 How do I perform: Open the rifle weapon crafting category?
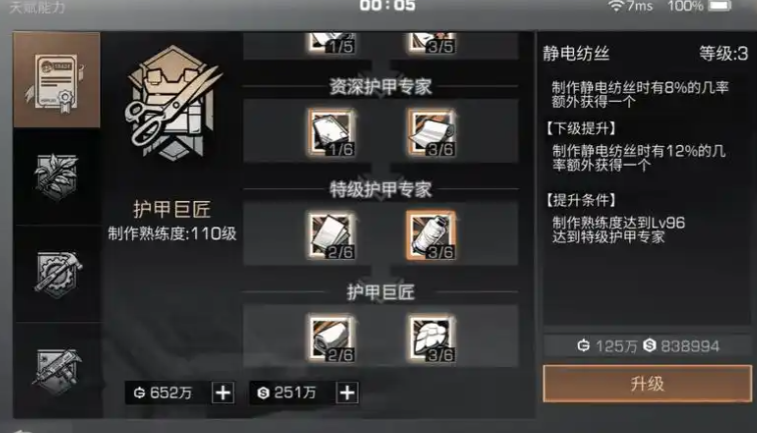pyautogui.click(x=56, y=371)
